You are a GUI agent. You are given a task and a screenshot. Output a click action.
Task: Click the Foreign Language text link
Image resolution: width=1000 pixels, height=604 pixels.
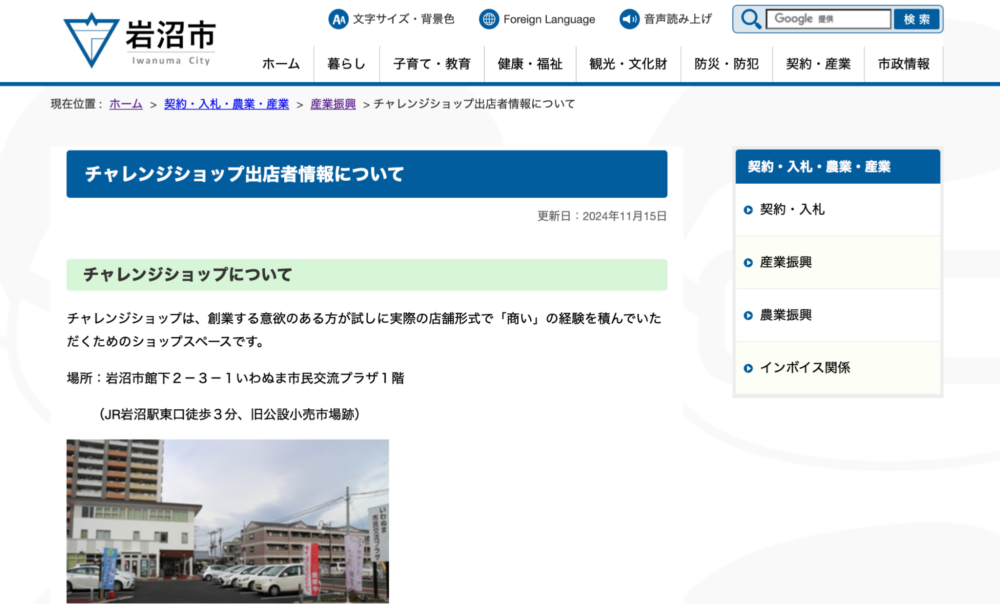point(549,19)
